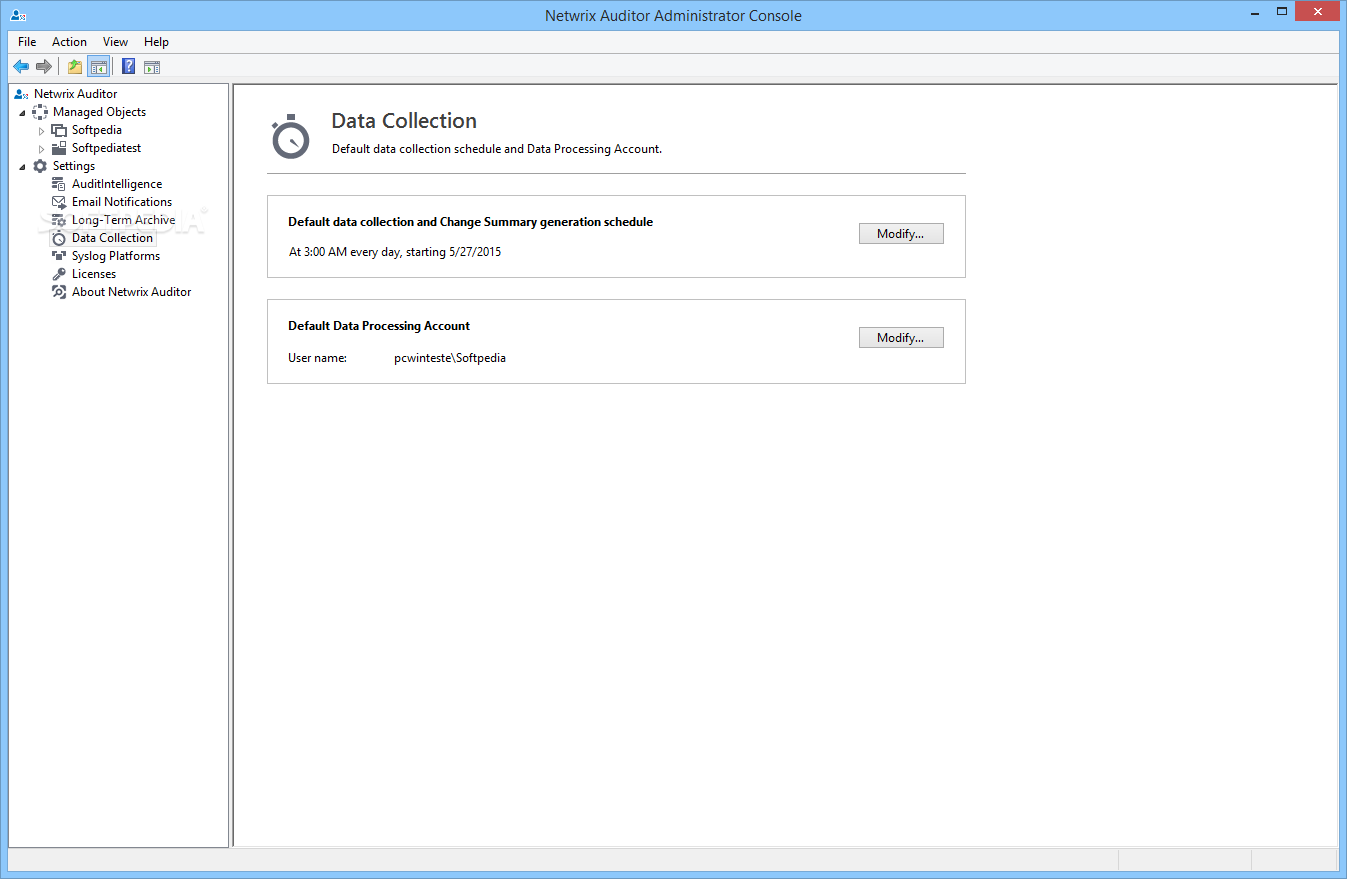Open Long-Term Archive settings icon
Image resolution: width=1347 pixels, height=879 pixels.
[x=59, y=220]
